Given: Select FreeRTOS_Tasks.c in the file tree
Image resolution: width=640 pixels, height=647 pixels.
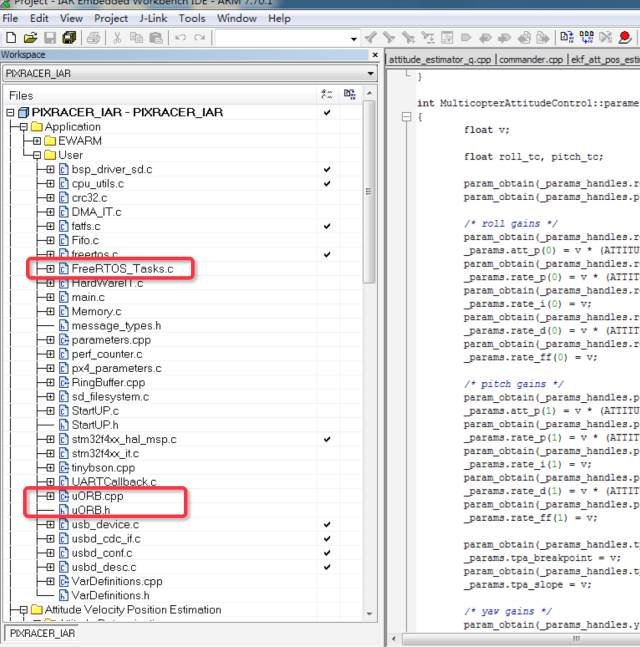Looking at the screenshot, I should click(122, 269).
